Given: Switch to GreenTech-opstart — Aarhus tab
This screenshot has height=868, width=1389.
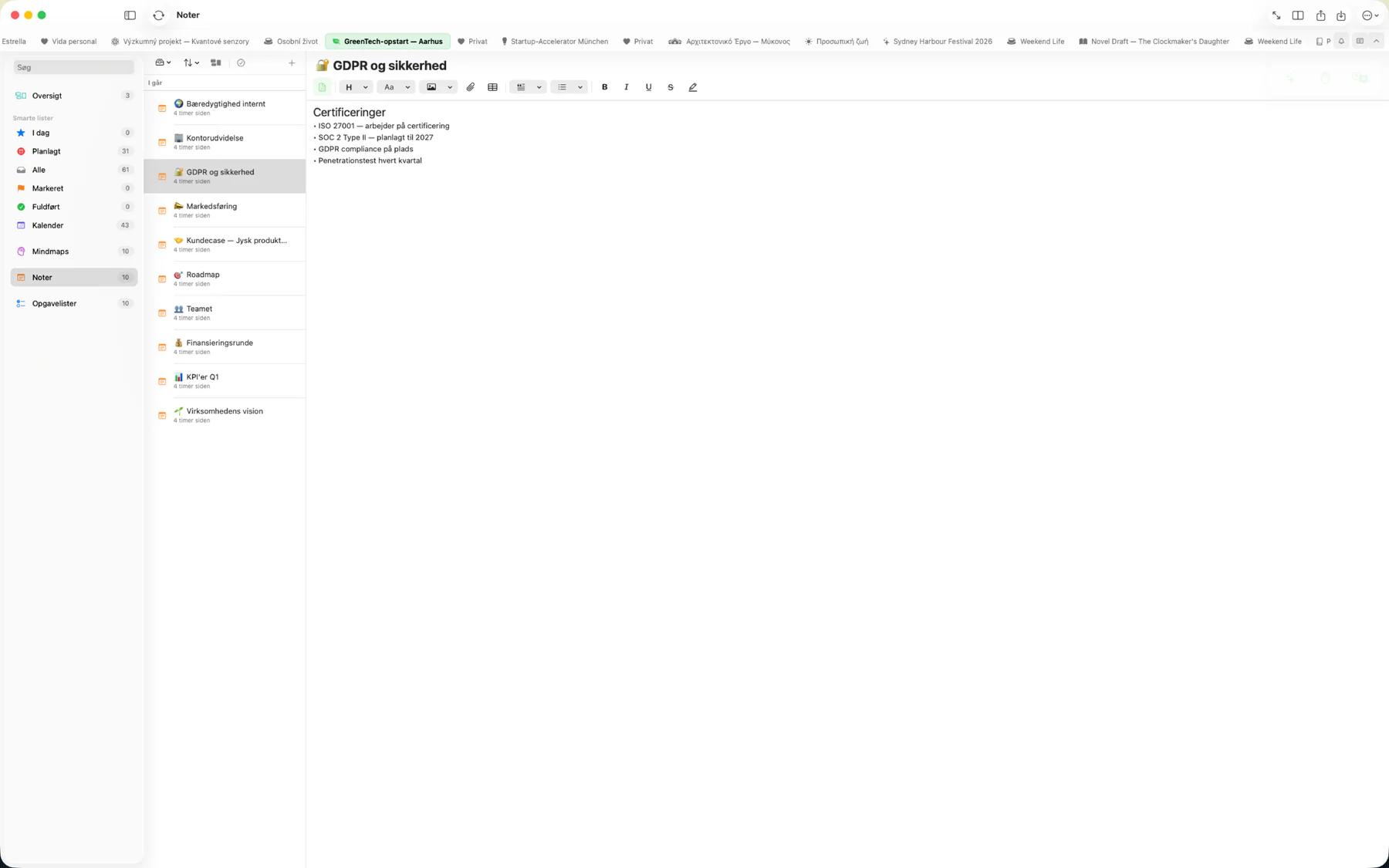Looking at the screenshot, I should click(387, 42).
